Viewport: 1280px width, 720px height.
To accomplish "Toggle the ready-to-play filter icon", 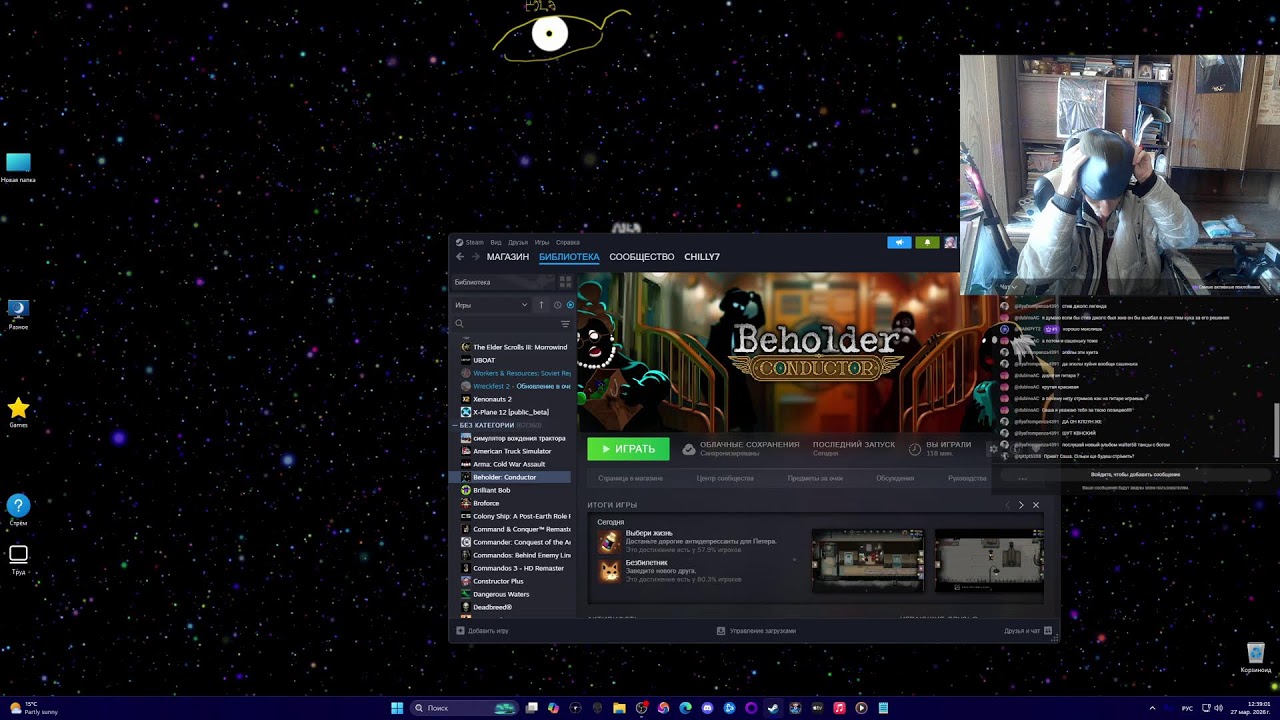I will 570,305.
